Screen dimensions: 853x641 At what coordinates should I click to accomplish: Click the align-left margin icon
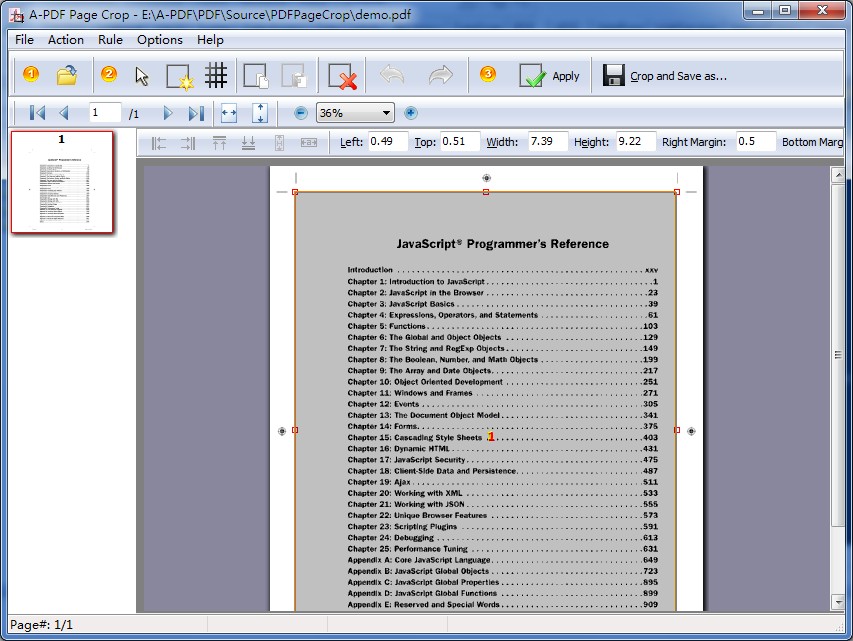click(158, 143)
